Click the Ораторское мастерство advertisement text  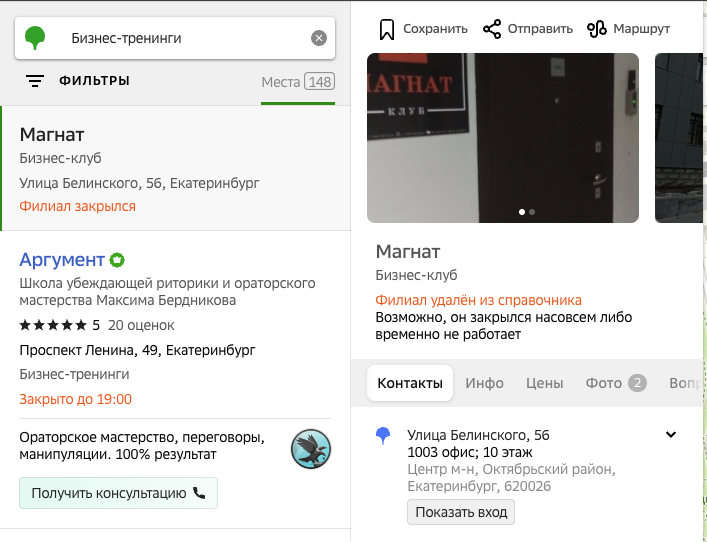[142, 446]
